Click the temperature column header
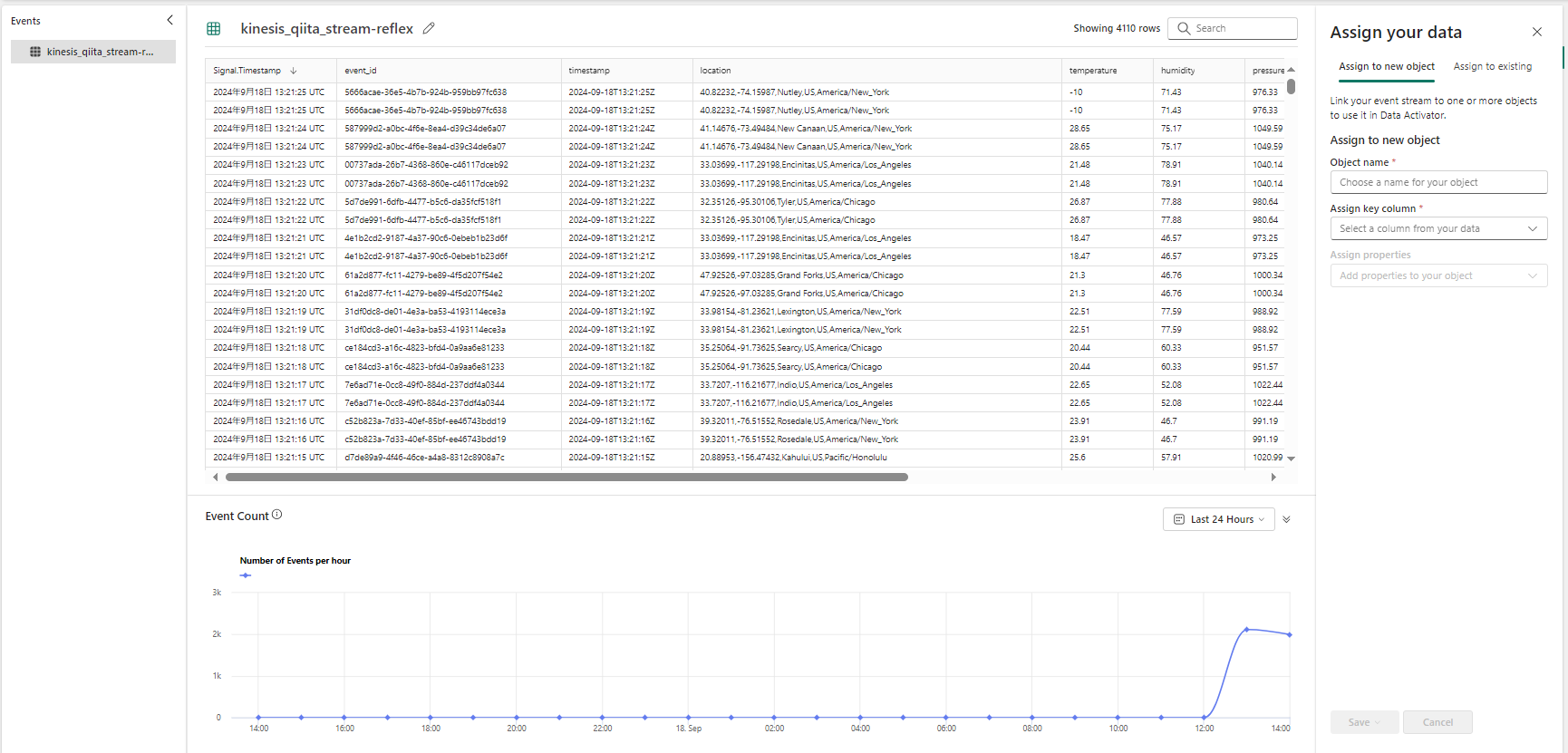The image size is (1568, 753). (x=1108, y=71)
